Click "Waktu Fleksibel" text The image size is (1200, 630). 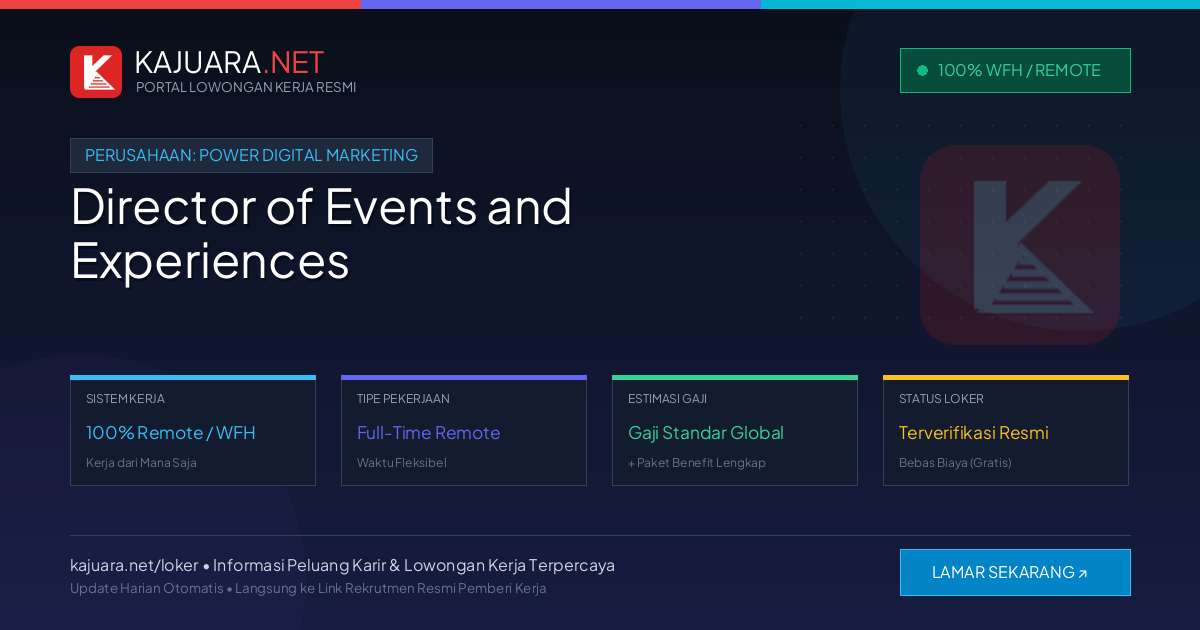(x=402, y=463)
